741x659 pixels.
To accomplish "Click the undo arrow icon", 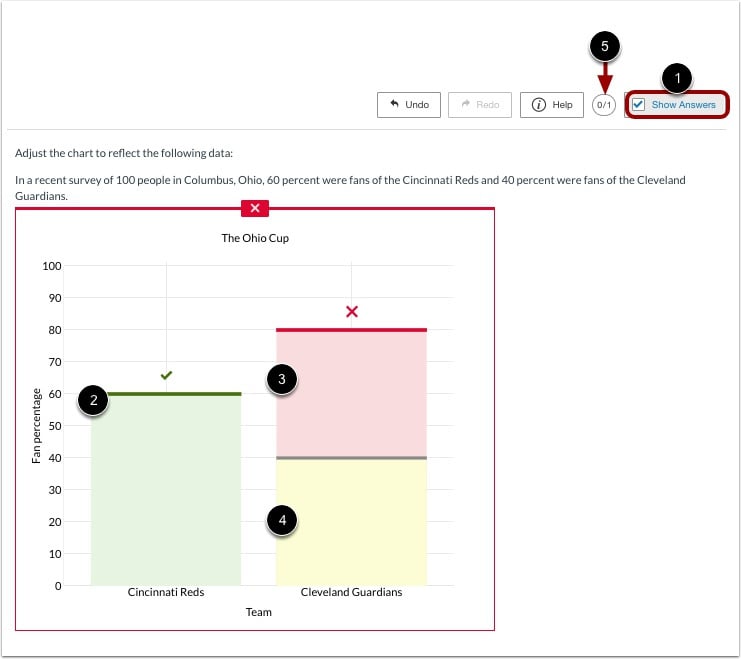I will point(395,104).
